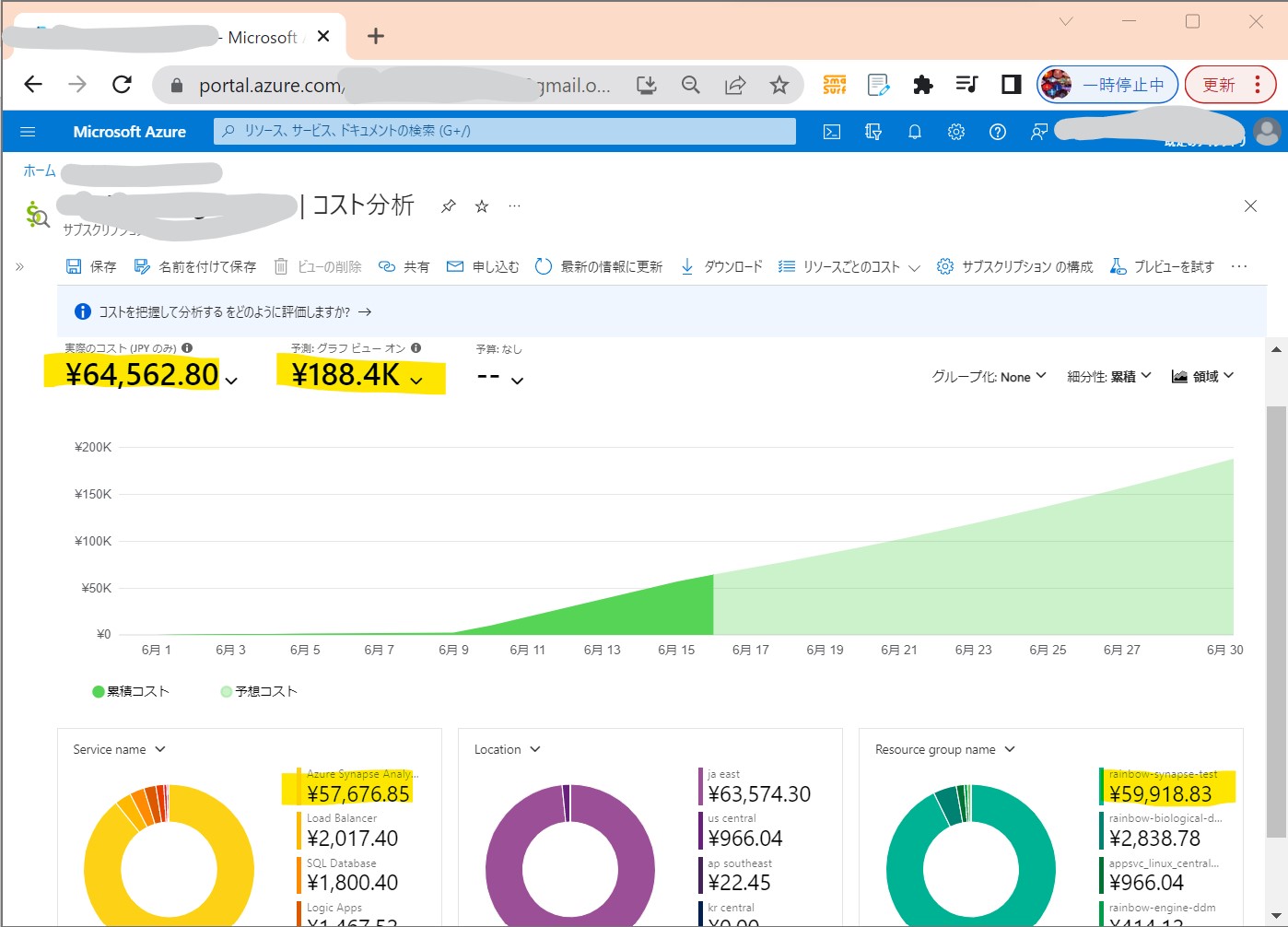Click the us central ¥966.04 entry

741,830
